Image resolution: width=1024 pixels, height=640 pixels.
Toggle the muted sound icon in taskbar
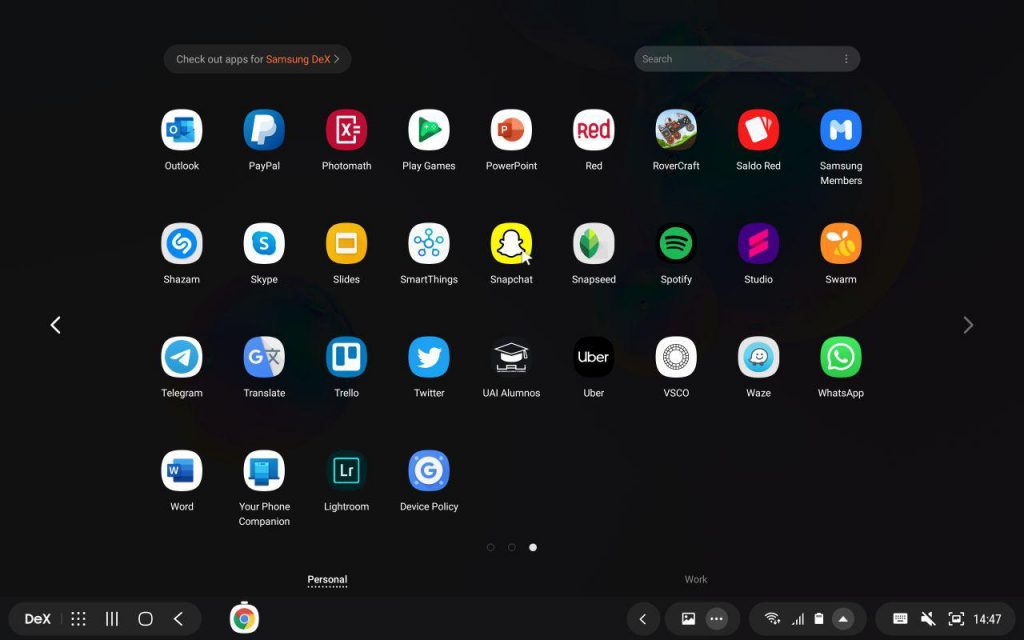point(927,619)
